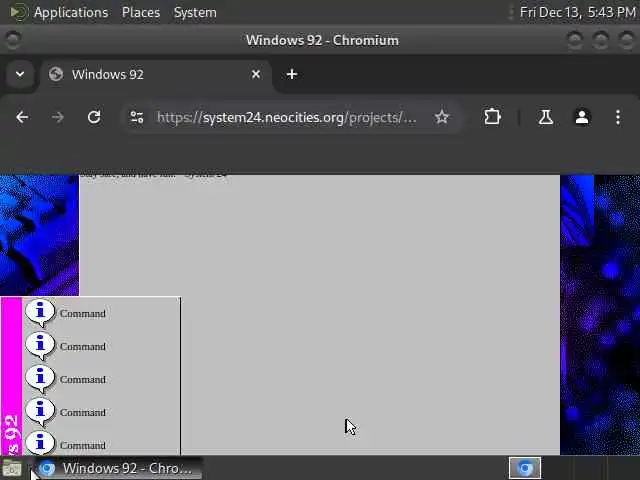Image resolution: width=640 pixels, height=480 pixels.
Task: Open Chrome Labs flask icon
Action: (546, 118)
